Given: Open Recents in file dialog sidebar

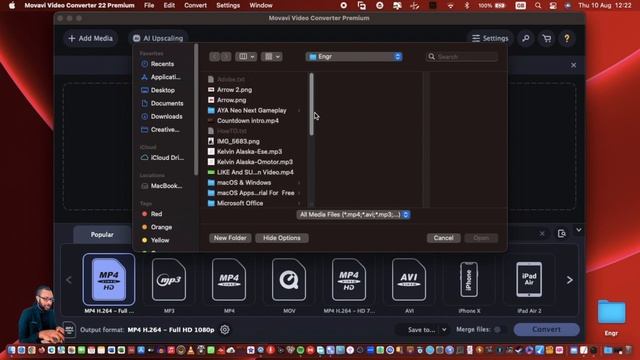Looking at the screenshot, I should click(x=162, y=64).
